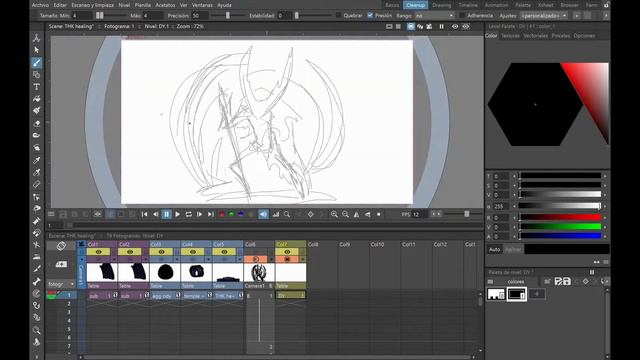
Task: Open Col5 lock dropdown arrow
Action: pyautogui.click(x=240, y=259)
